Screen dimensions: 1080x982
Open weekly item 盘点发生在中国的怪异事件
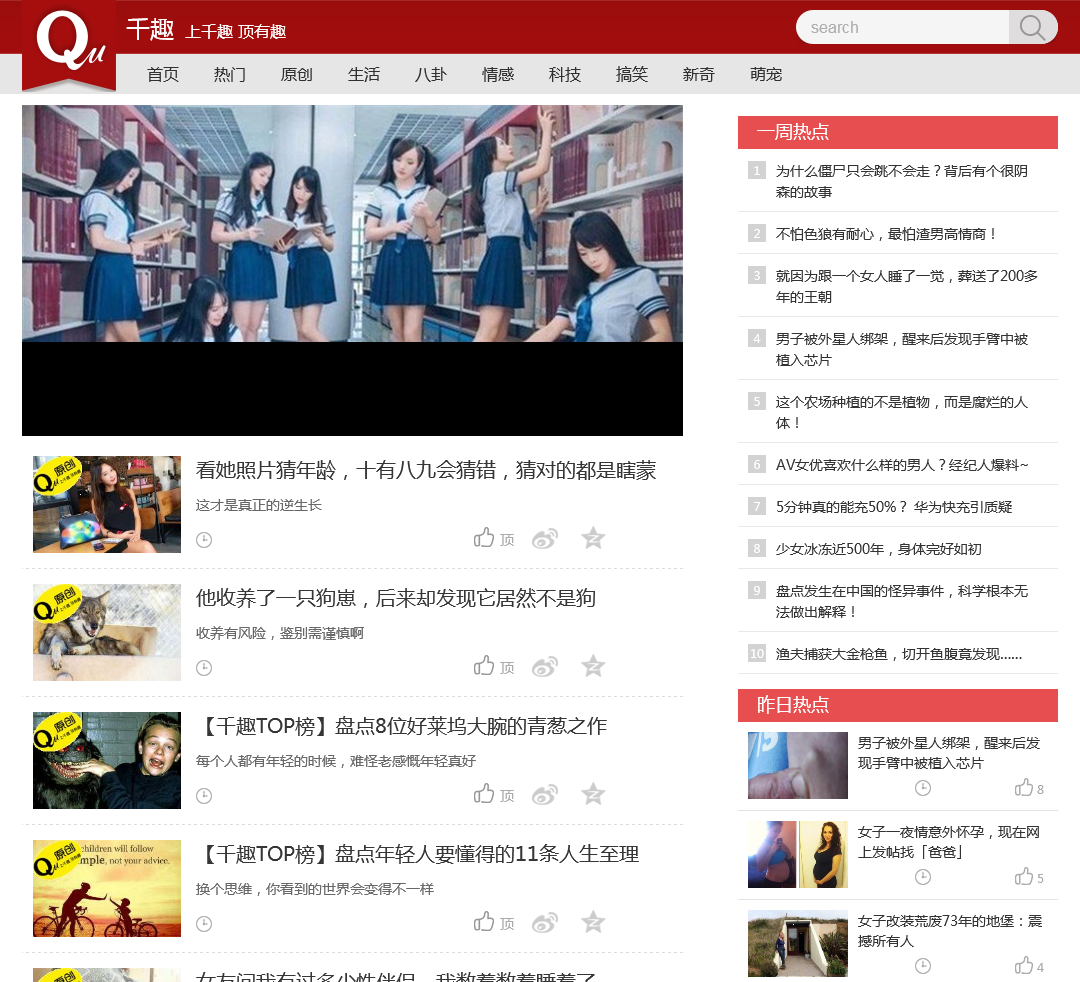click(x=902, y=601)
